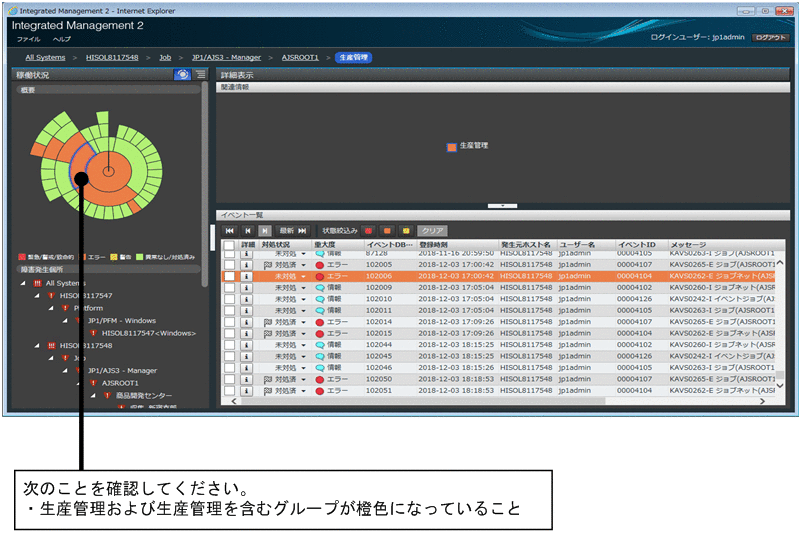Check the checkbox for event 102051
803x533 pixels.
coord(229,391)
